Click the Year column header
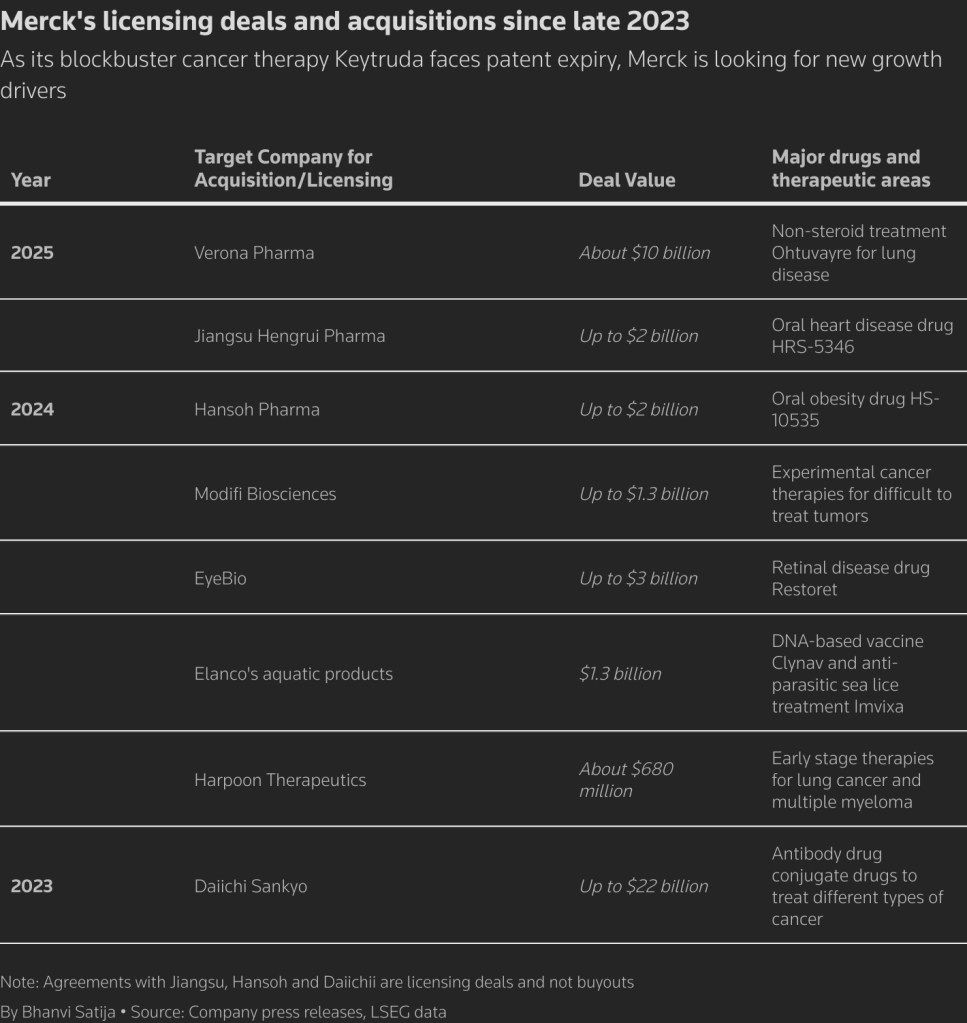Viewport: 967px width, 1023px height. [31, 180]
